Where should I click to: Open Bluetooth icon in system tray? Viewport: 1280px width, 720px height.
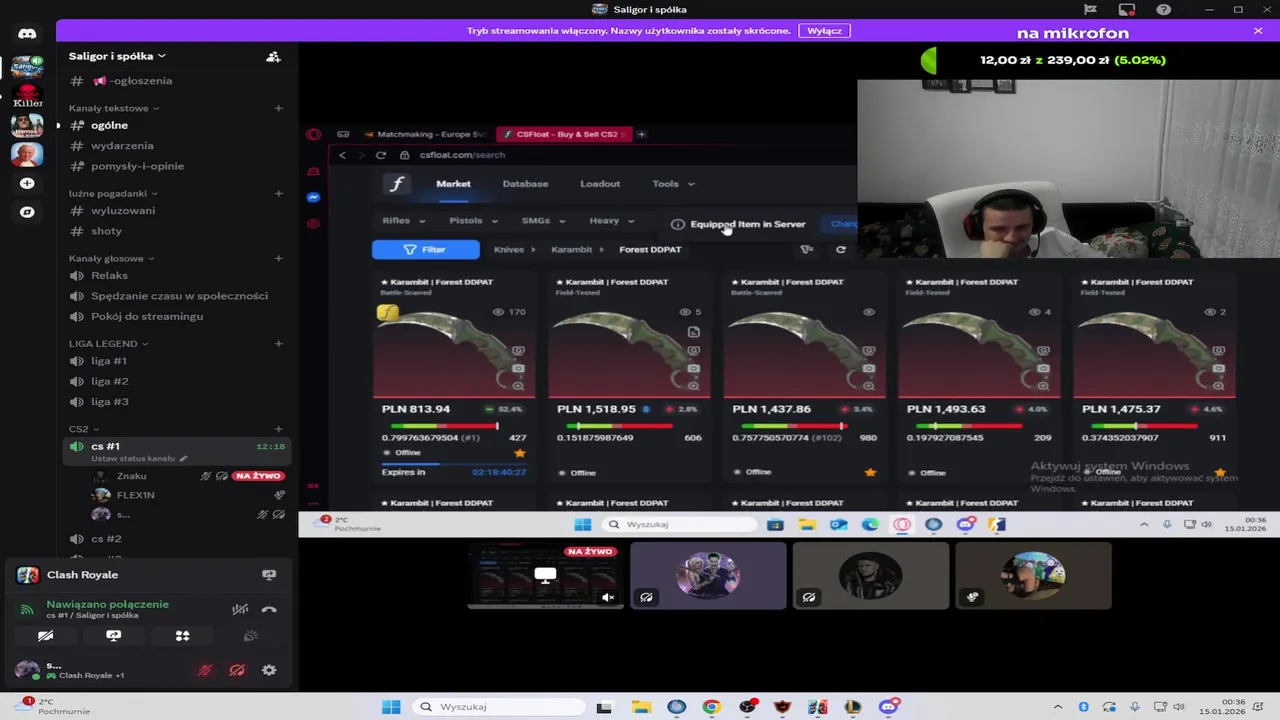pyautogui.click(x=1084, y=707)
